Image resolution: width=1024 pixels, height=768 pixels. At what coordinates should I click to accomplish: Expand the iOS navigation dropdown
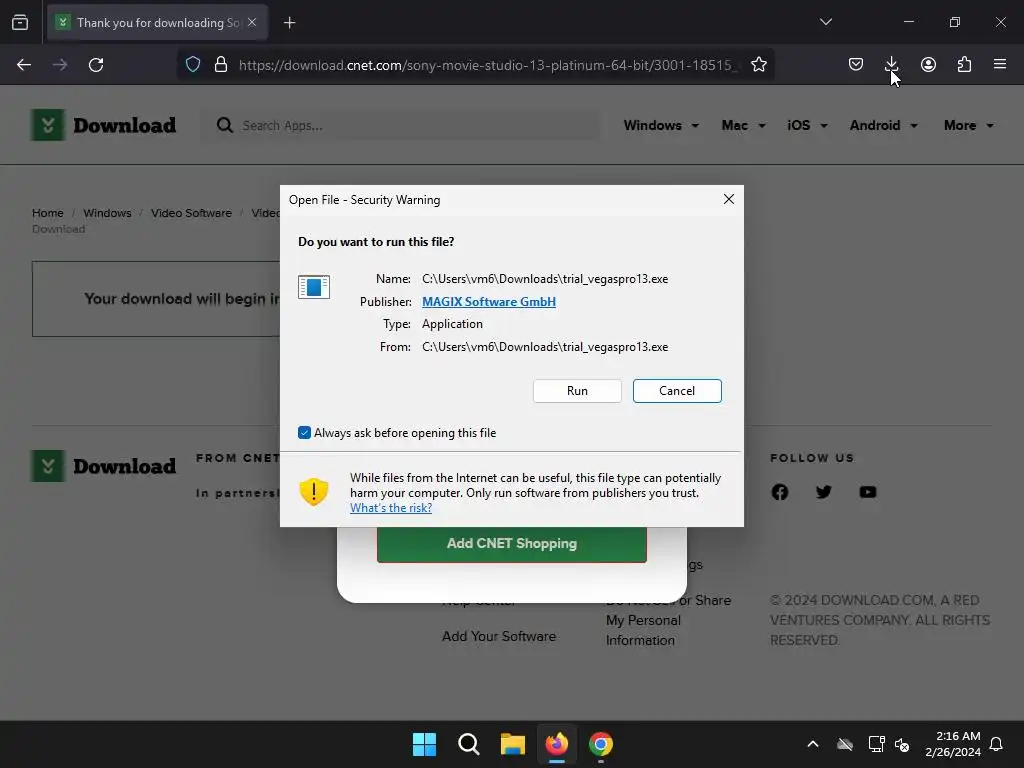coord(807,125)
